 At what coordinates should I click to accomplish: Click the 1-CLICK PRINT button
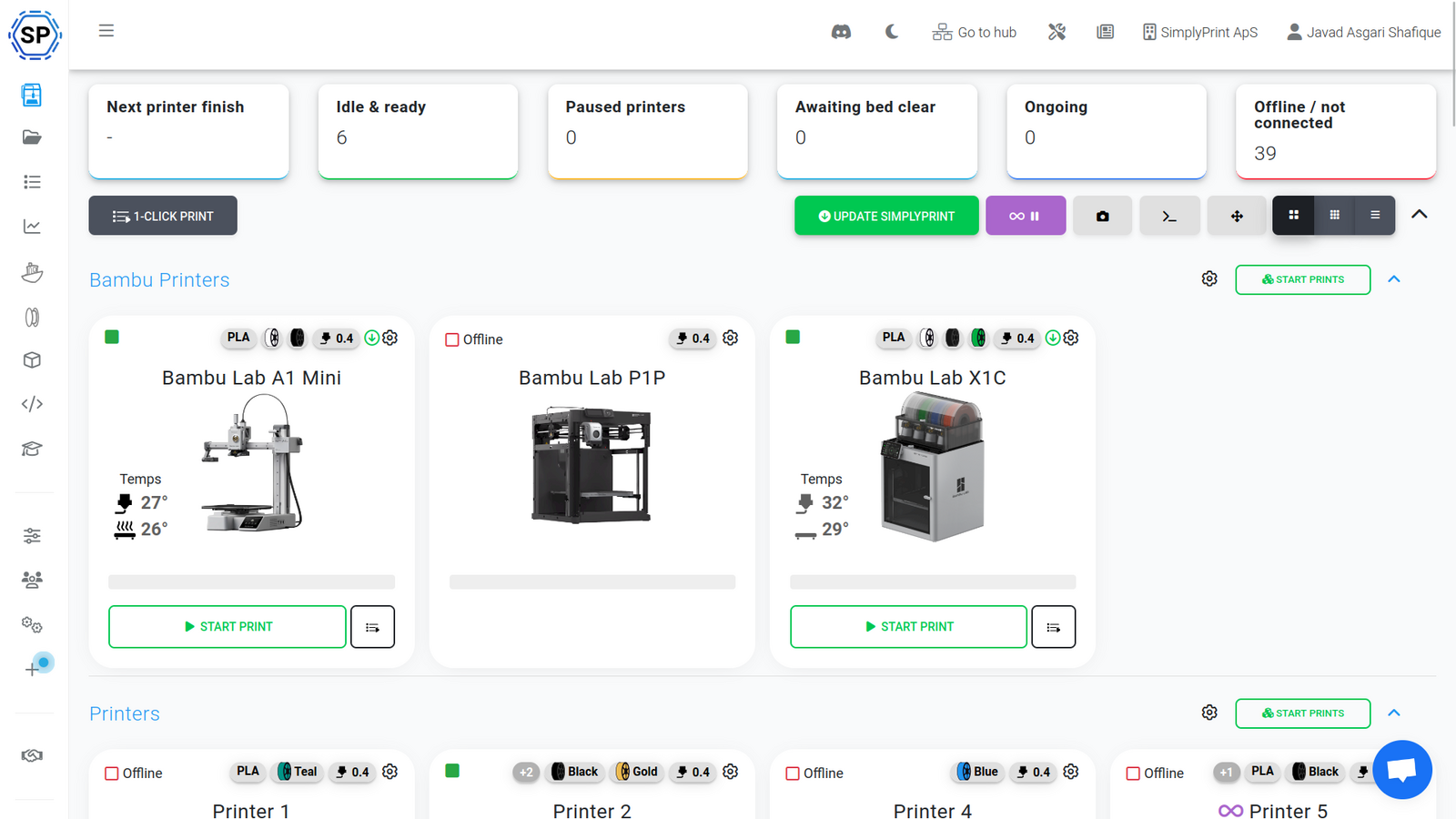pos(163,216)
